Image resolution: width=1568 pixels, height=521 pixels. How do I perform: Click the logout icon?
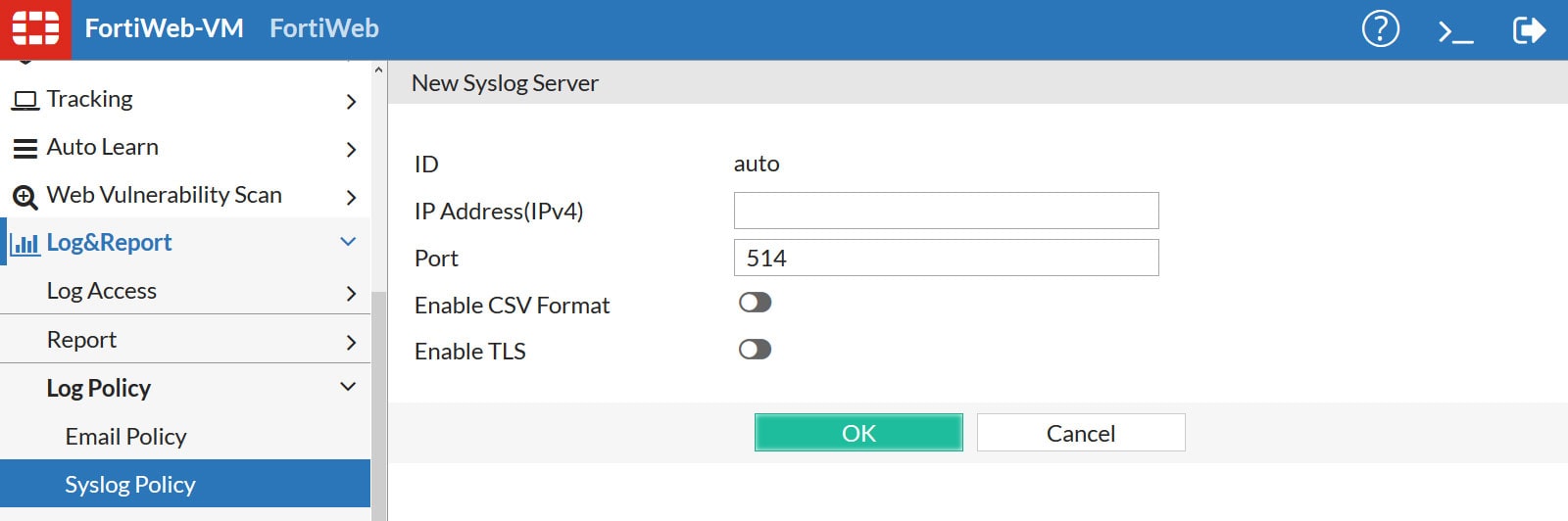1528,30
